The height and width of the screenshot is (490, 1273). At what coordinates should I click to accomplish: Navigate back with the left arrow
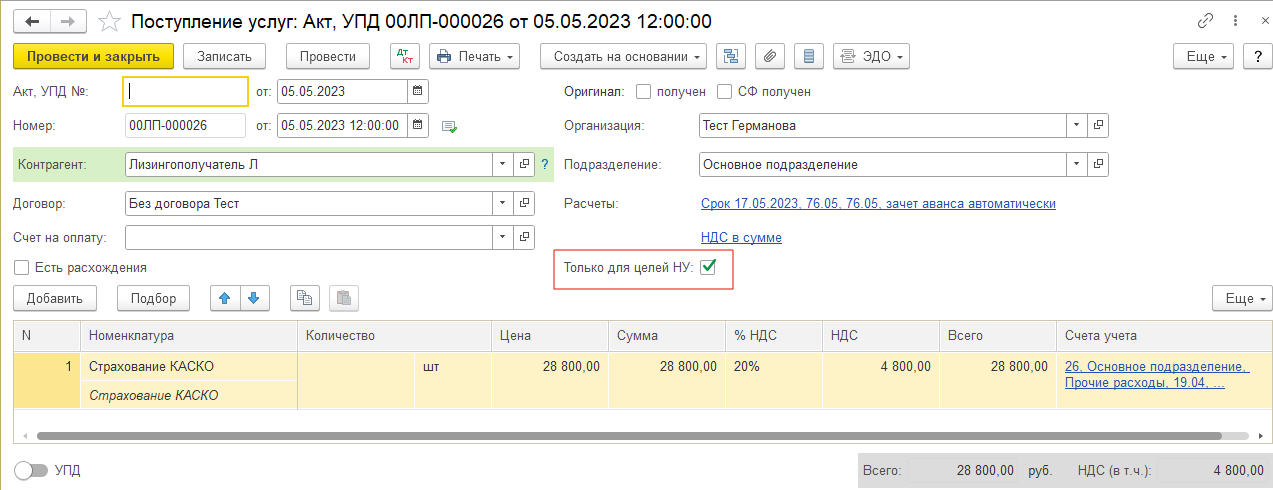coord(33,21)
